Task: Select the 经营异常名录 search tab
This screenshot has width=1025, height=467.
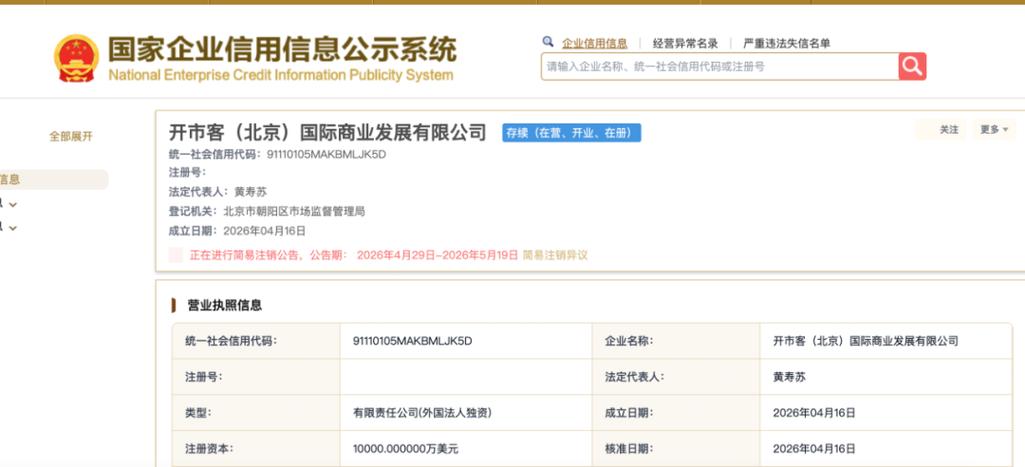Action: [685, 44]
